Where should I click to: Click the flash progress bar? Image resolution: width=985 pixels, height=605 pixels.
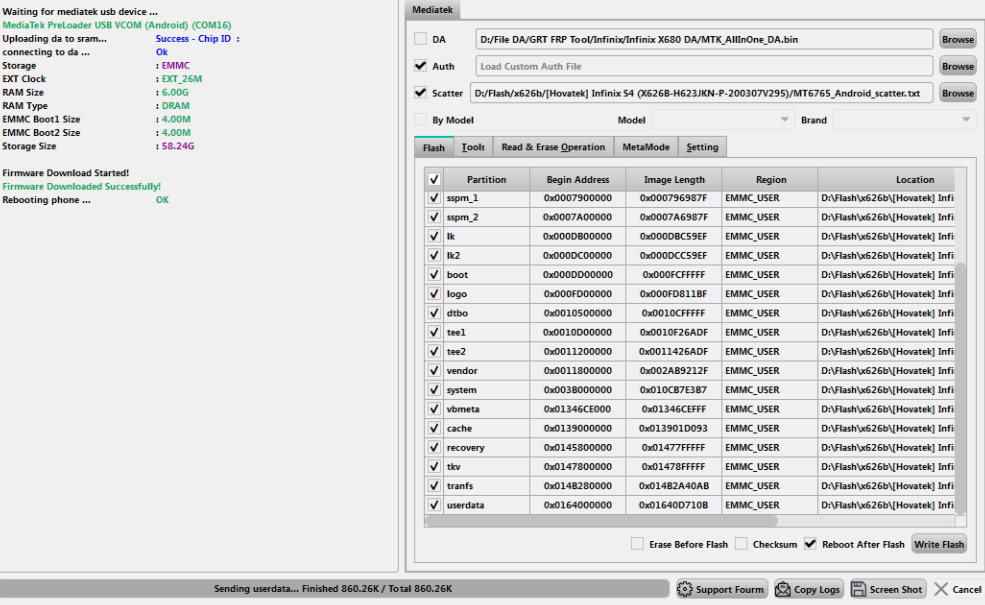pyautogui.click(x=333, y=589)
